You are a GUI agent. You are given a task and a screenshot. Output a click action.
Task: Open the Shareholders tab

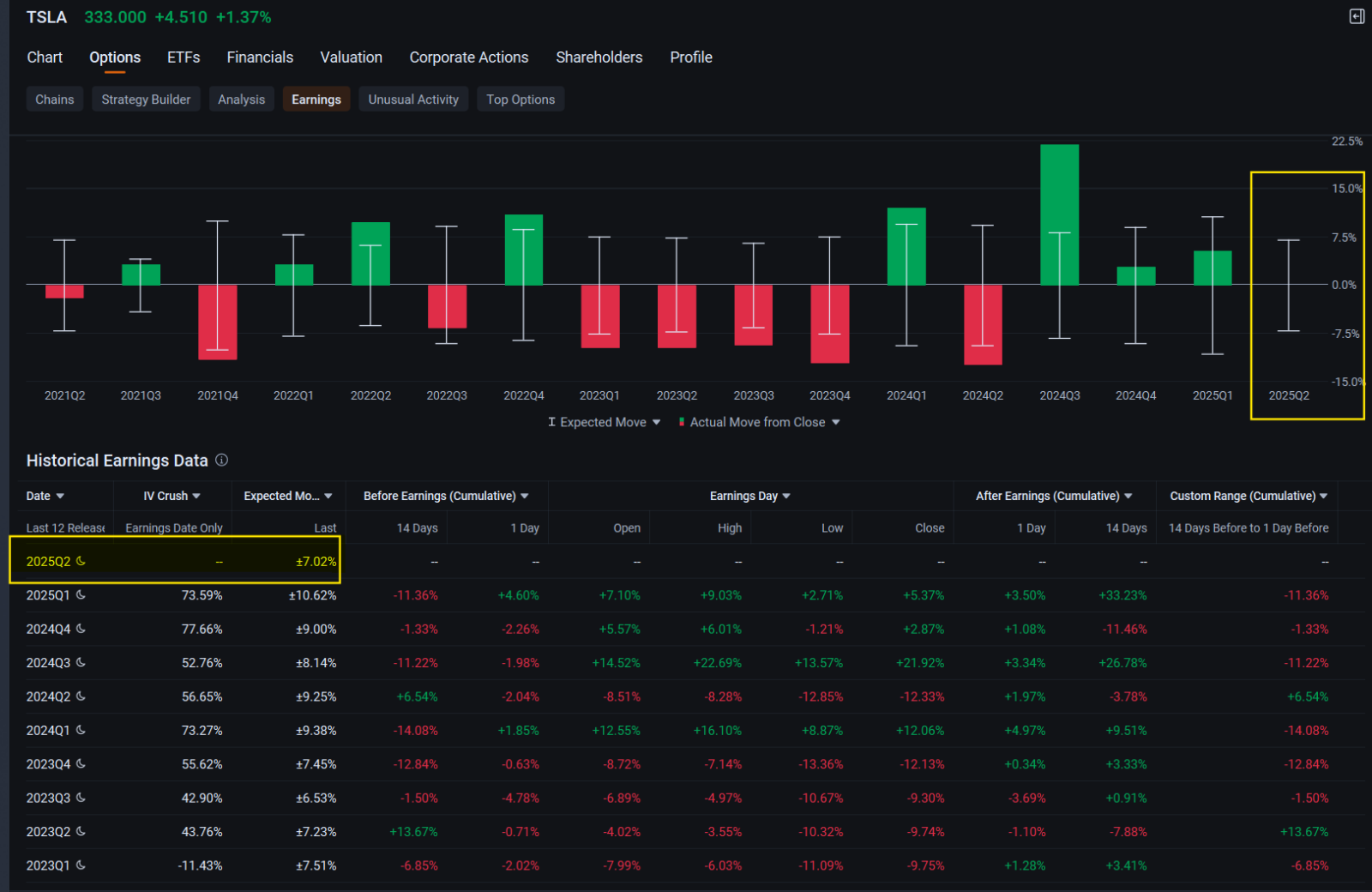(599, 57)
